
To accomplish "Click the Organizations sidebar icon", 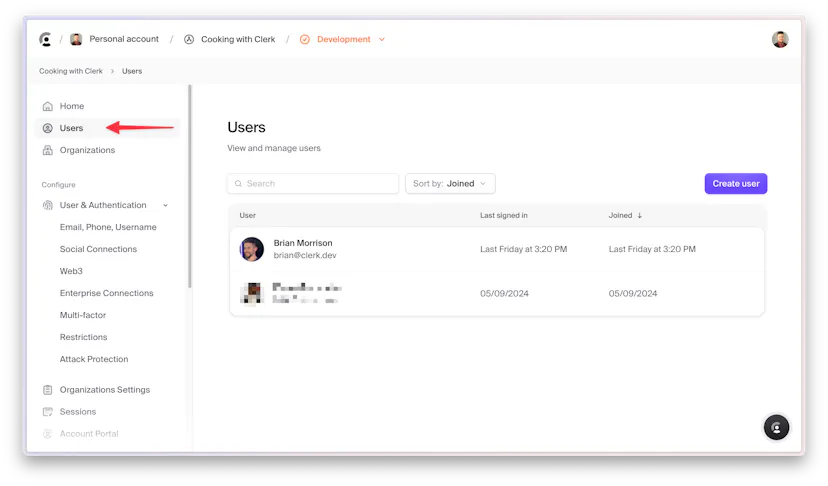I will coord(48,150).
